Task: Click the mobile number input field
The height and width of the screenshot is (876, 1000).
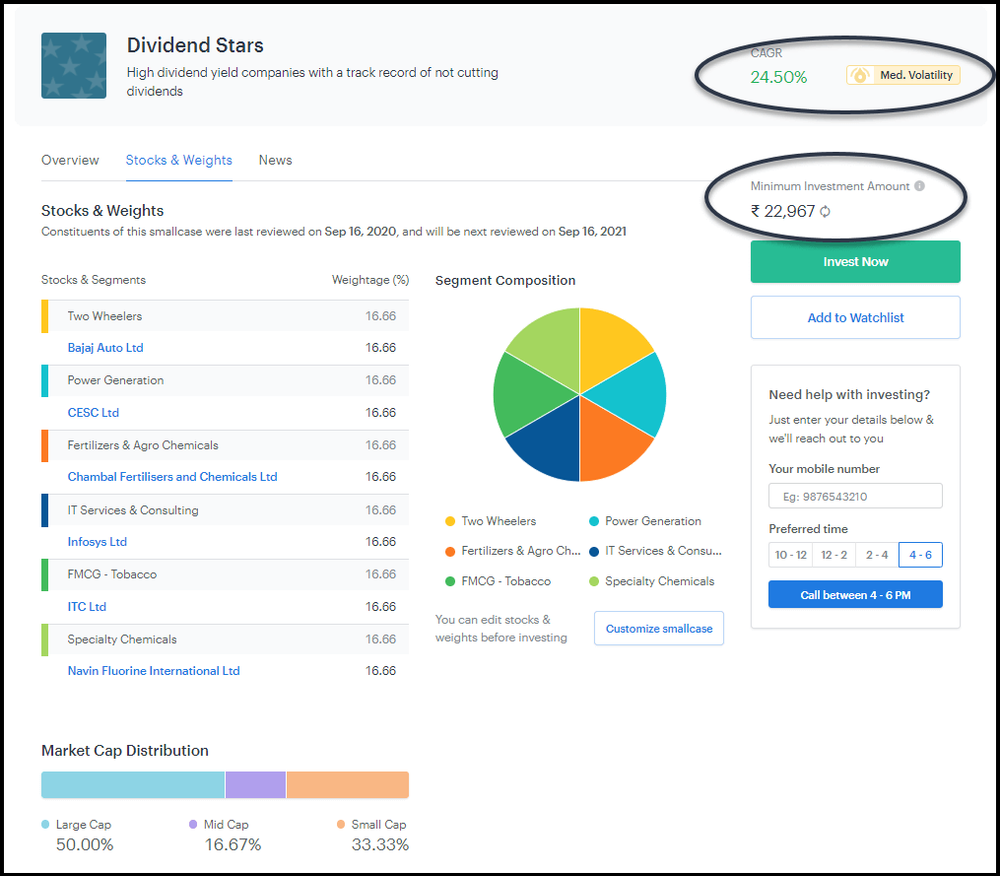Action: (855, 495)
